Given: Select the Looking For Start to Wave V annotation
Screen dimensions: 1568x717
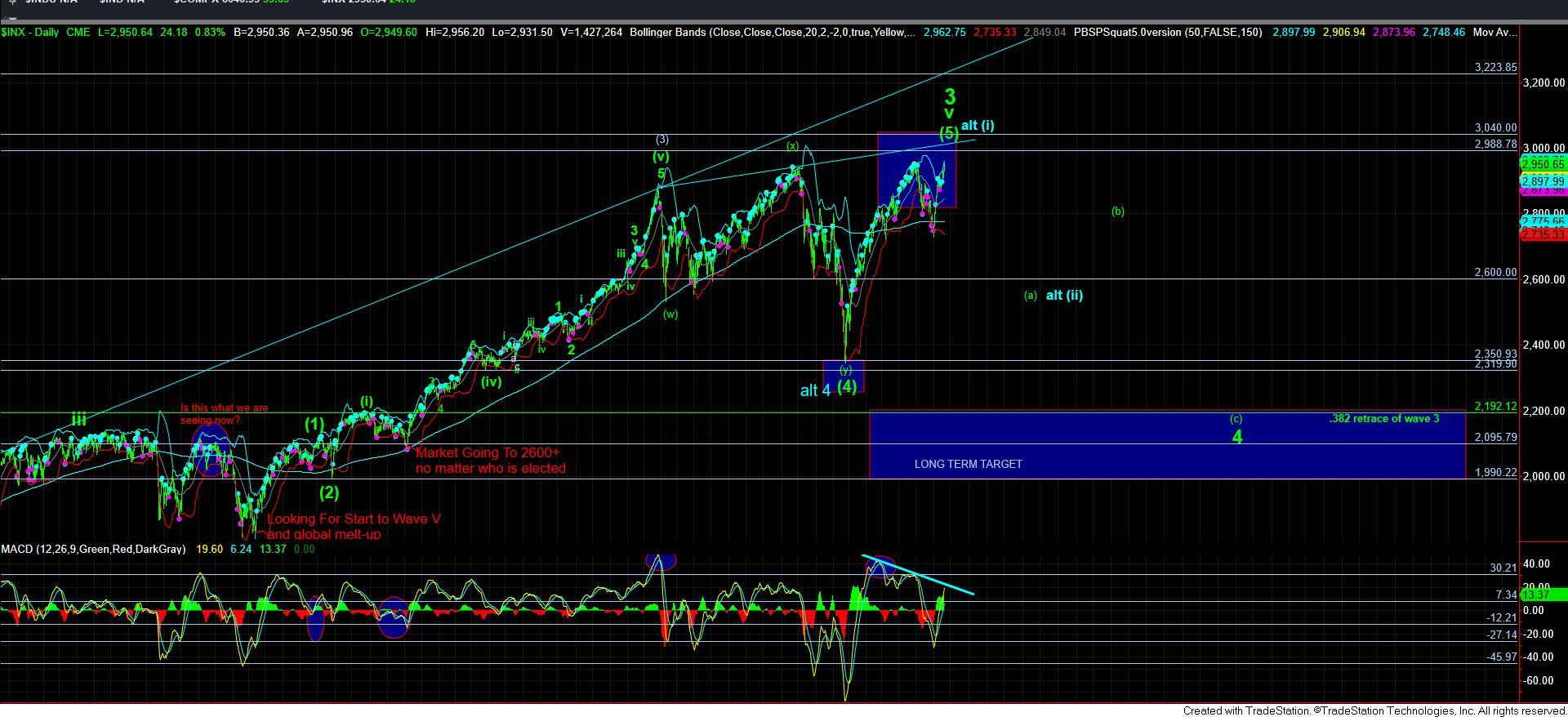Looking at the screenshot, I should pyautogui.click(x=354, y=526).
